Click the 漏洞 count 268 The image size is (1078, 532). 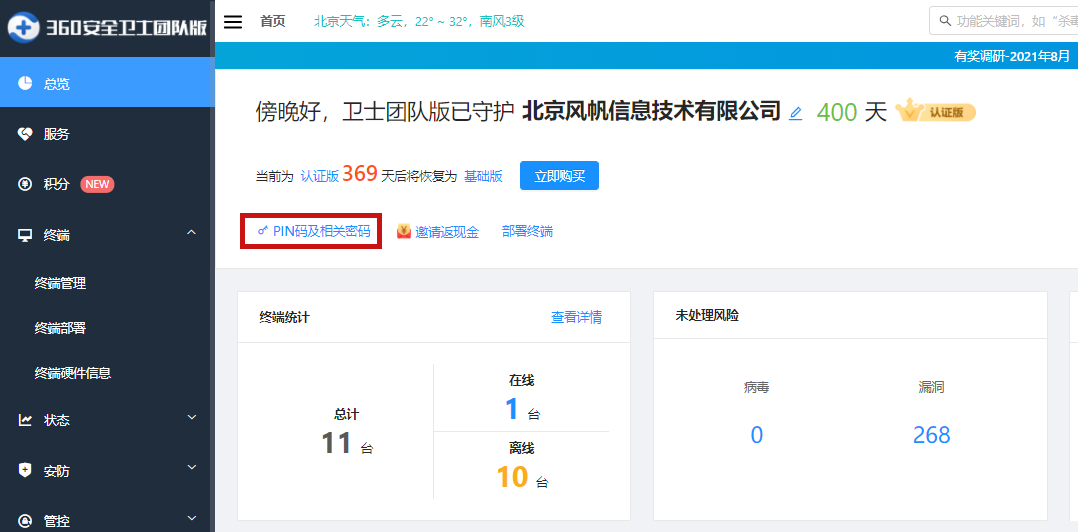point(932,434)
